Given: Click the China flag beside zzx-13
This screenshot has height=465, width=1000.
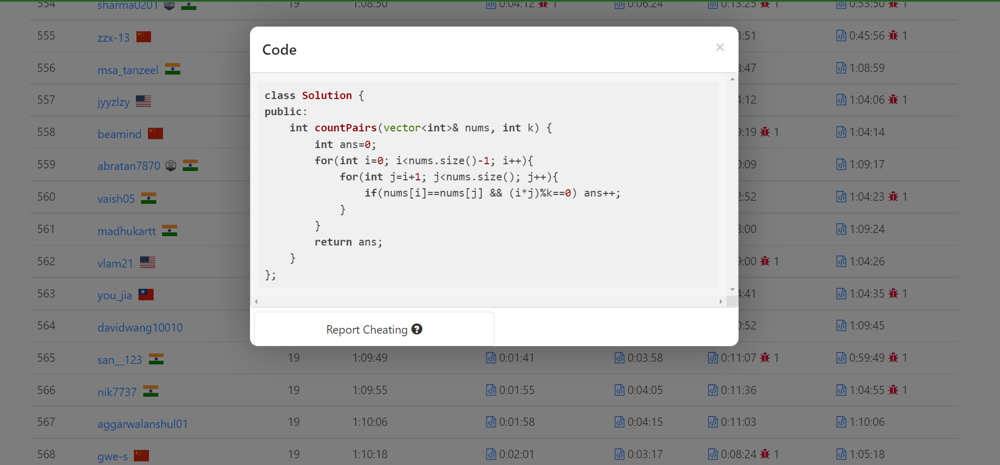Looking at the screenshot, I should 143,36.
